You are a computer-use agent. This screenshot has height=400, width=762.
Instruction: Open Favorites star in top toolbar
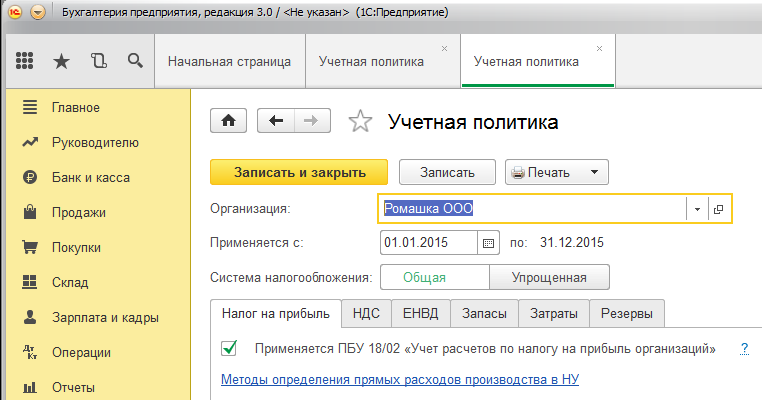pos(62,61)
